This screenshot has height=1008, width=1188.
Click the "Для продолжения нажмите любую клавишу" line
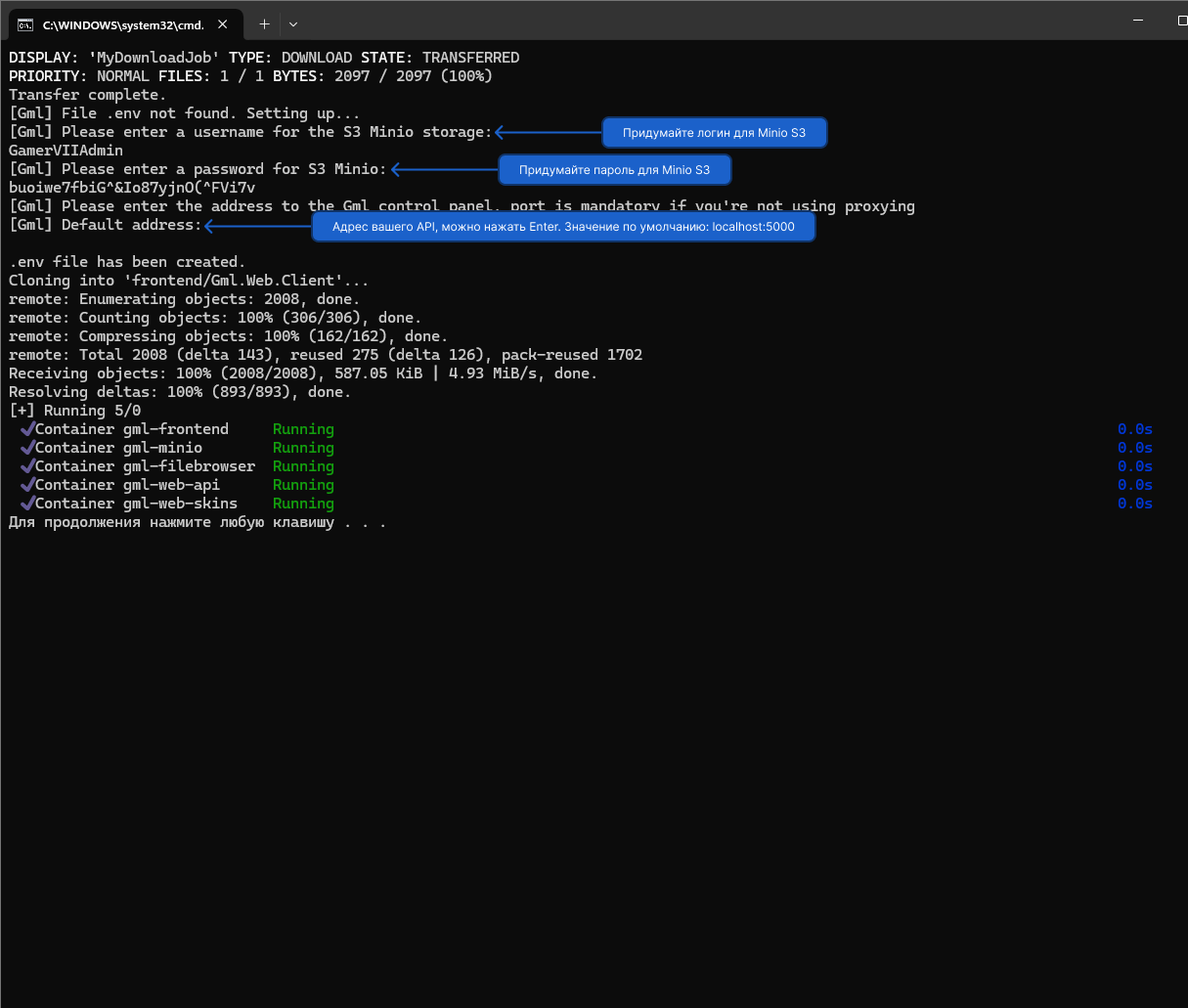tap(197, 522)
